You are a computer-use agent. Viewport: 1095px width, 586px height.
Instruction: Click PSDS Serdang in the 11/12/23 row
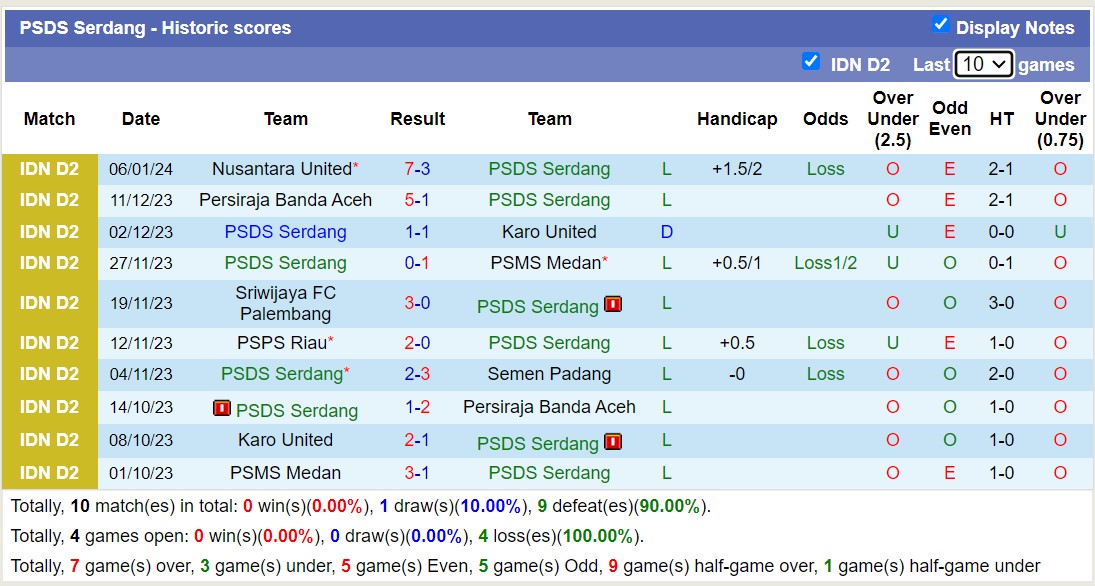[549, 199]
